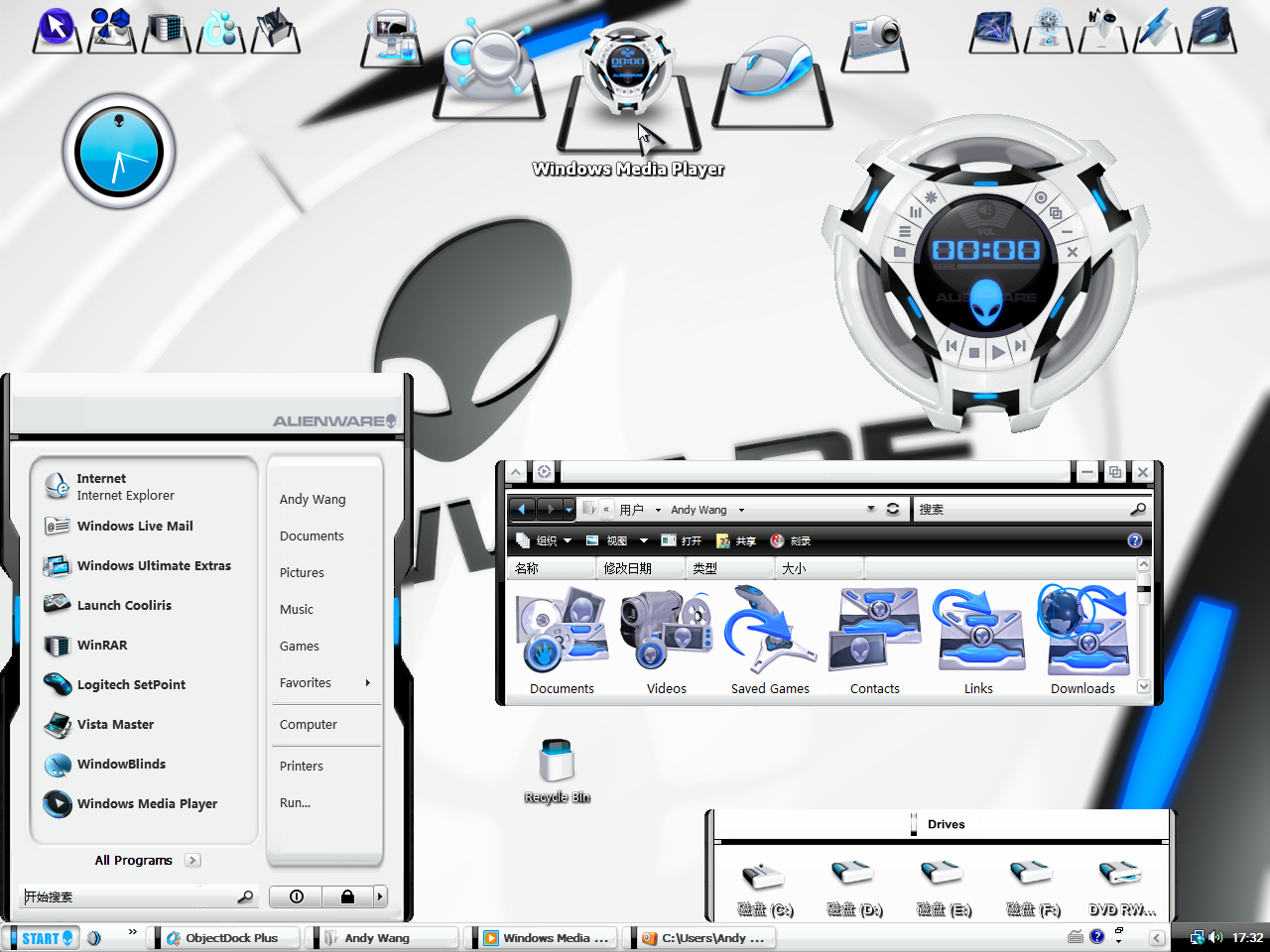Image resolution: width=1270 pixels, height=952 pixels.
Task: Expand the 视图 dropdown arrow
Action: (644, 540)
